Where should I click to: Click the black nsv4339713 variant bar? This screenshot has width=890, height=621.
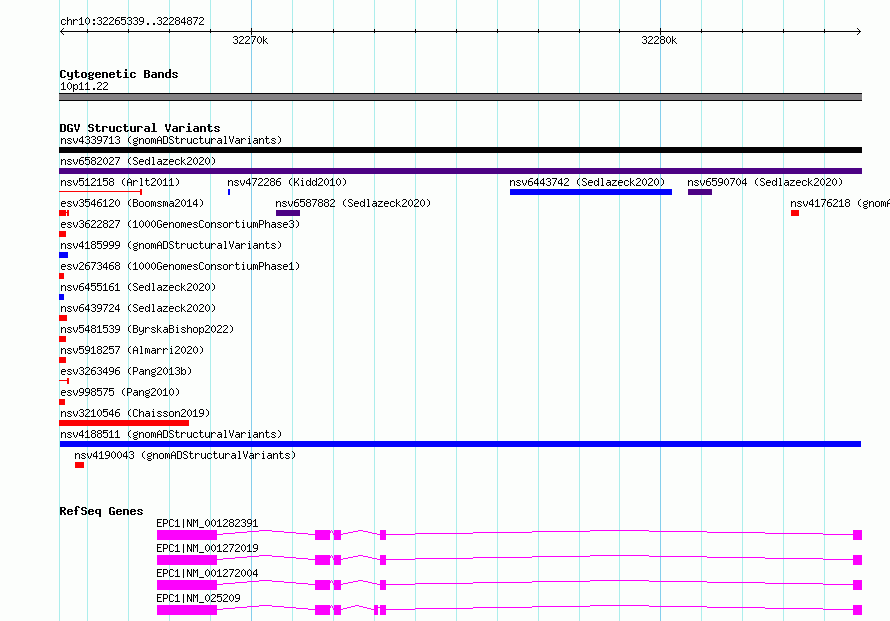460,150
